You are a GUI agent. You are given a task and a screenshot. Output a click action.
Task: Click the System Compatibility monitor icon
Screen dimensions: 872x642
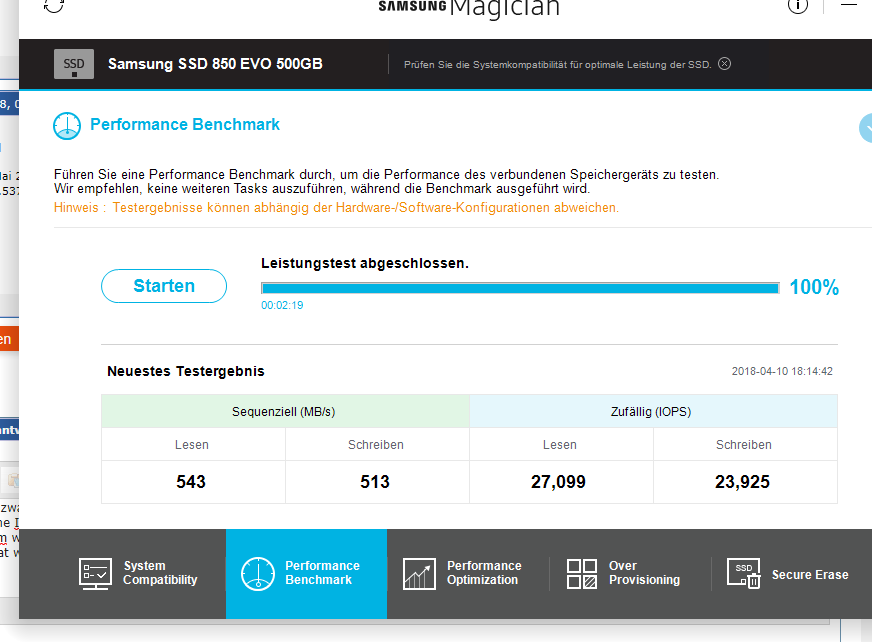95,574
